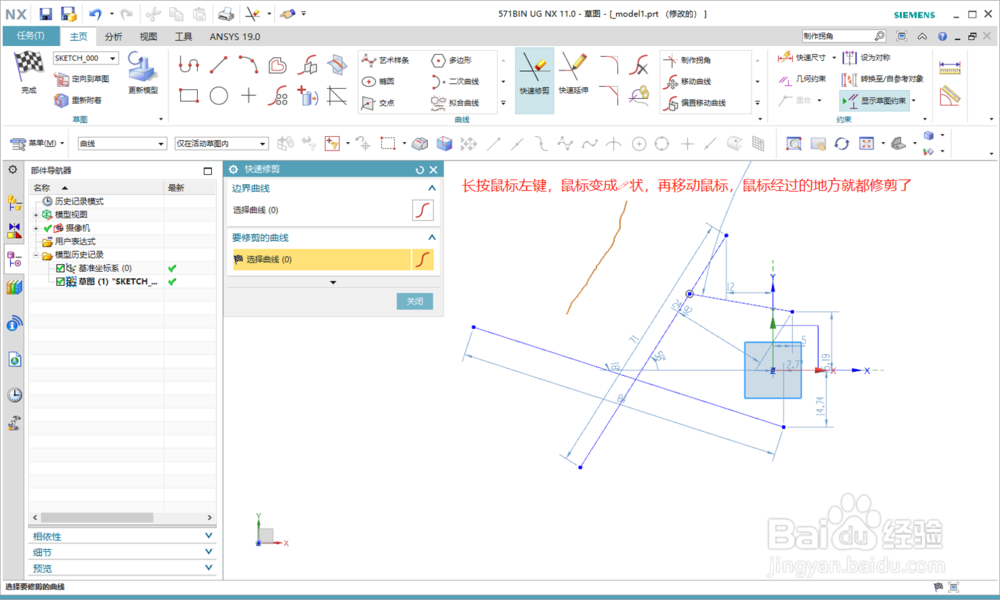Screen dimensions: 1000x600
Task: Select the Arc tool
Action: [x=248, y=64]
